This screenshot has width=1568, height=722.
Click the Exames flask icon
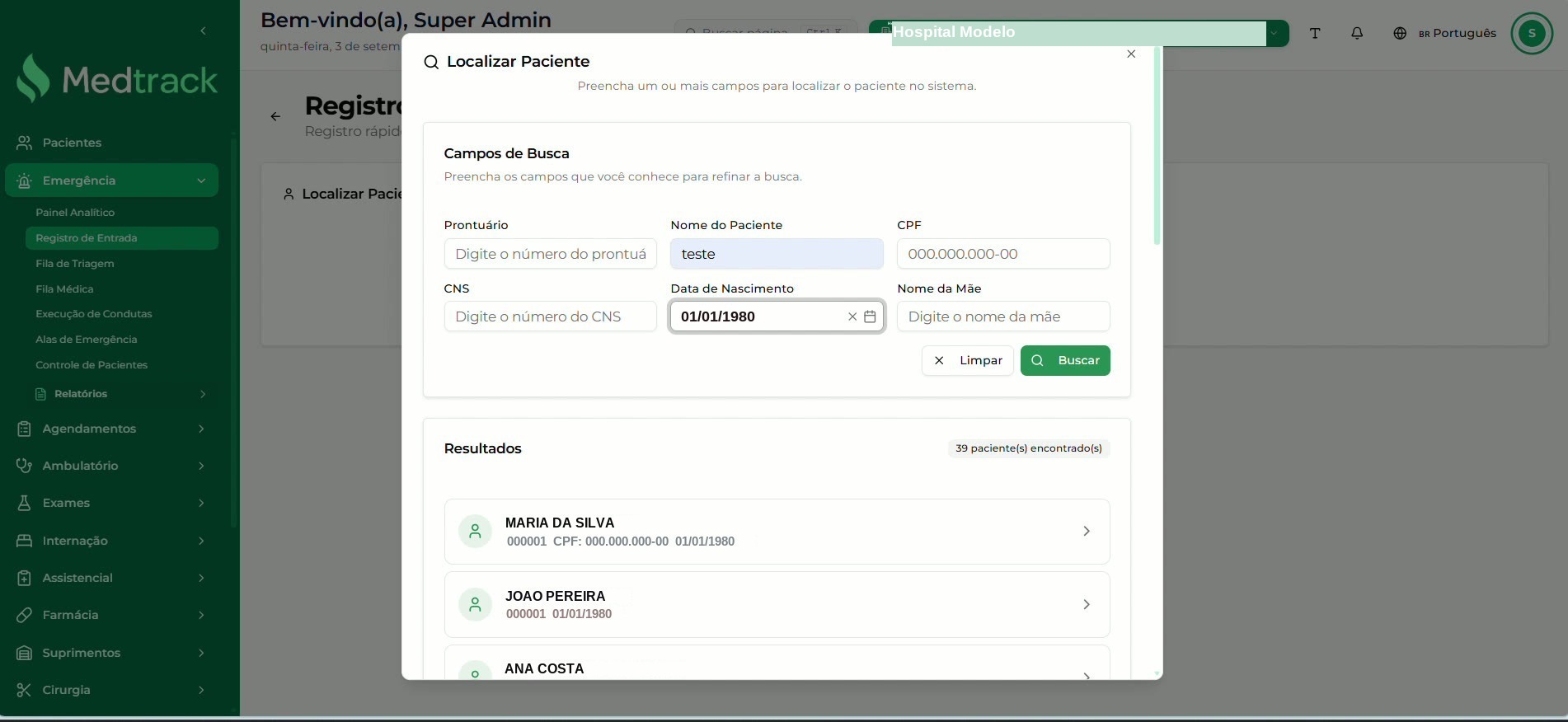pos(25,503)
